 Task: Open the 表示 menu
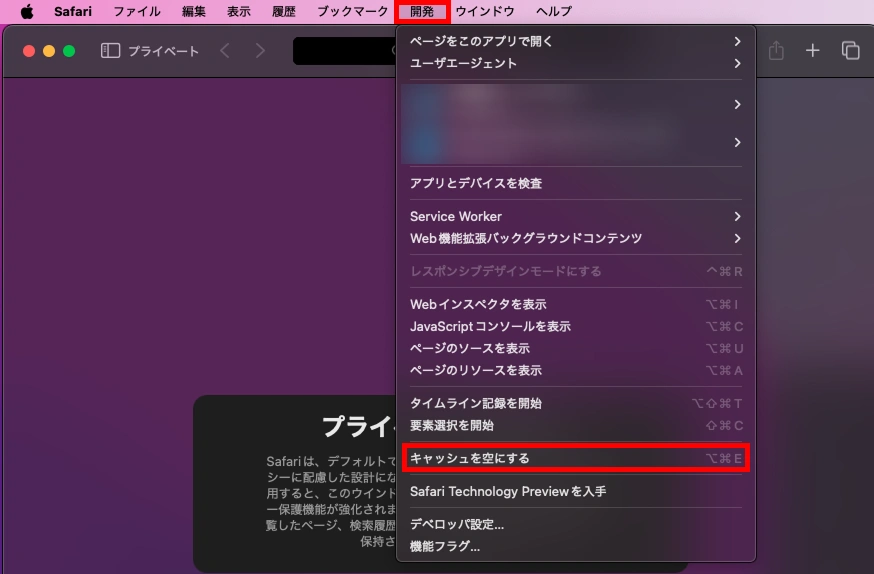[x=239, y=11]
